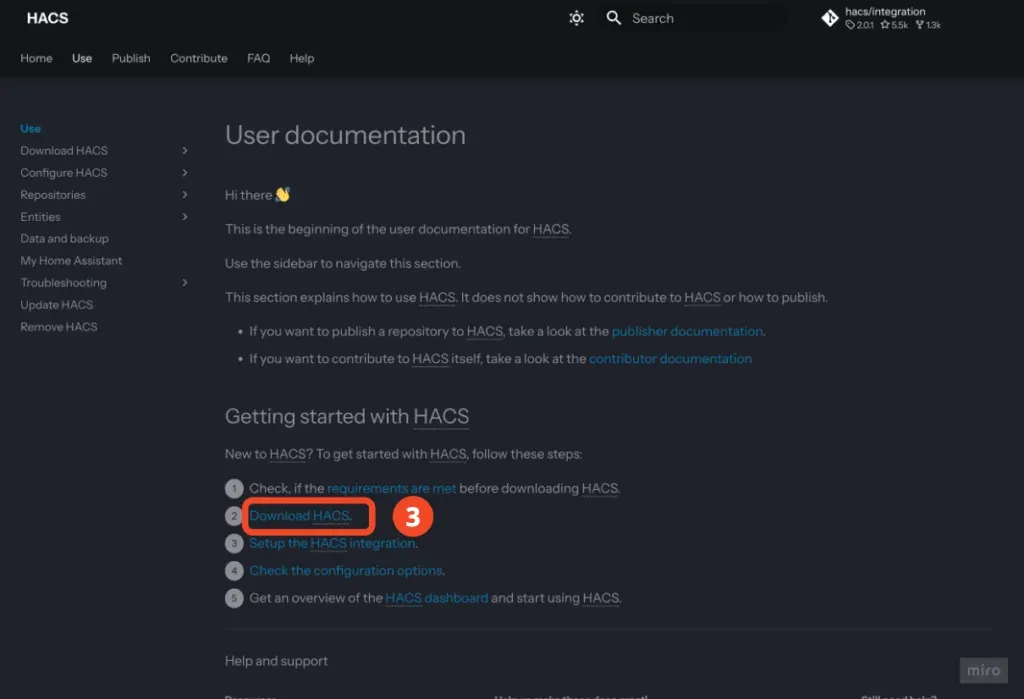Image resolution: width=1024 pixels, height=699 pixels.
Task: Follow the contributor documentation link
Action: click(670, 359)
